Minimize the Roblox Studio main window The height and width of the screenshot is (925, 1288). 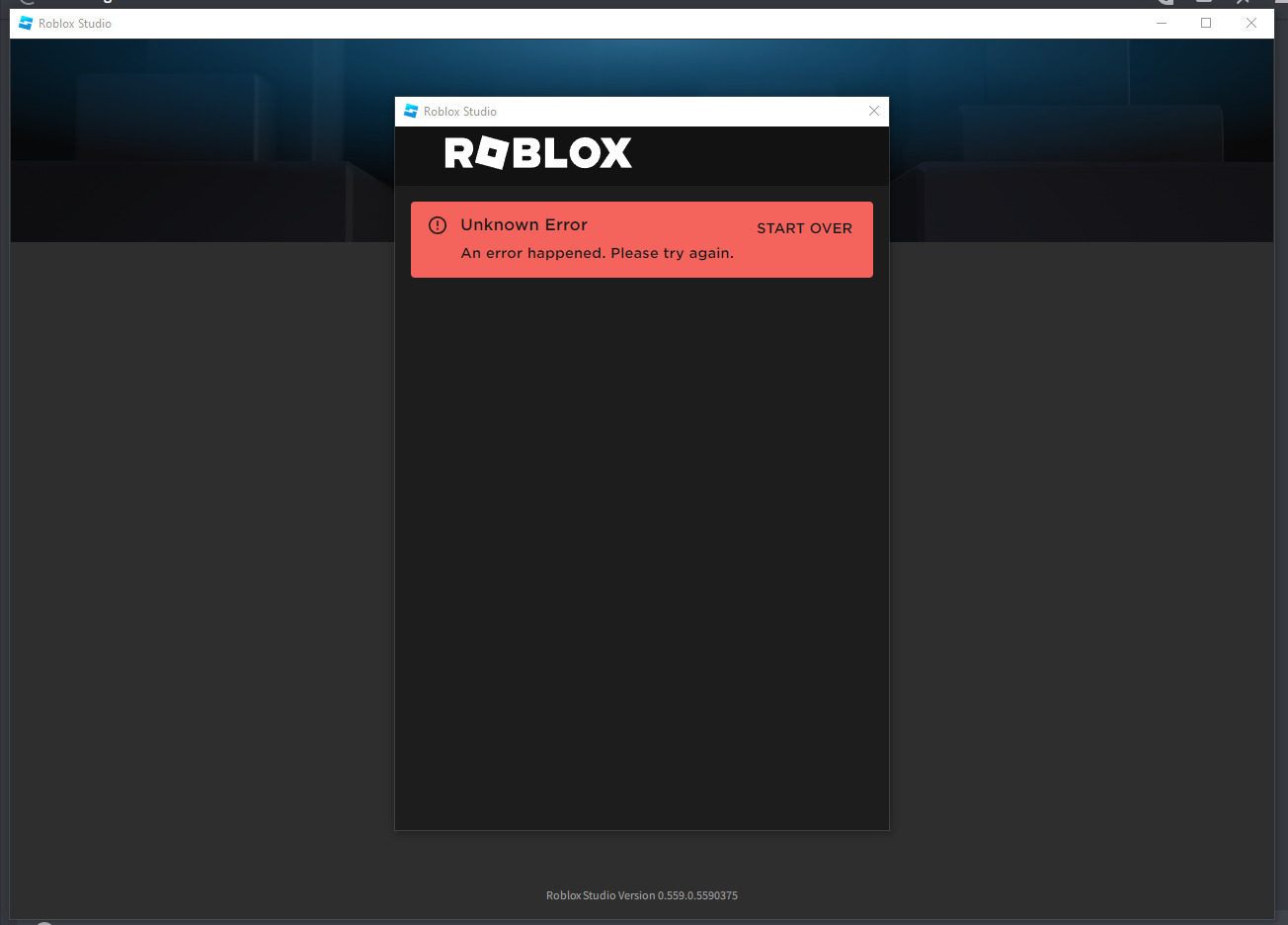click(x=1161, y=23)
